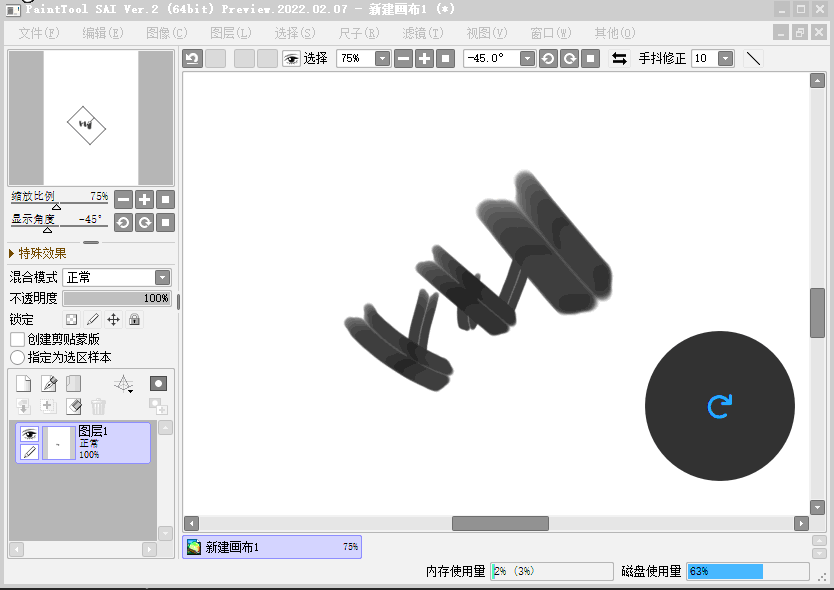Open the 窗口 menu
The width and height of the screenshot is (834, 590).
551,33
